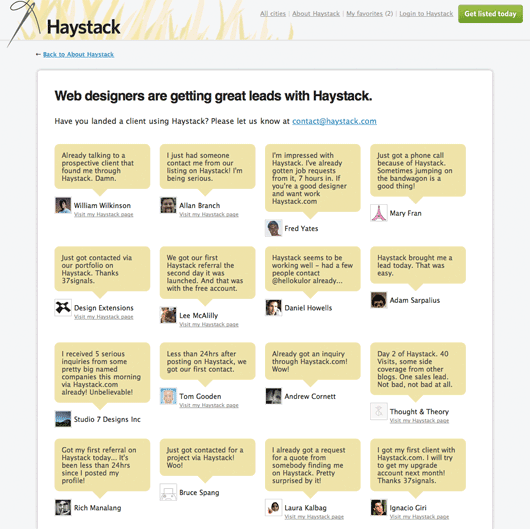This screenshot has width=530, height=529.
Task: Click the 'Day 2 of Haystack' testimonial bubble
Action: (x=418, y=369)
